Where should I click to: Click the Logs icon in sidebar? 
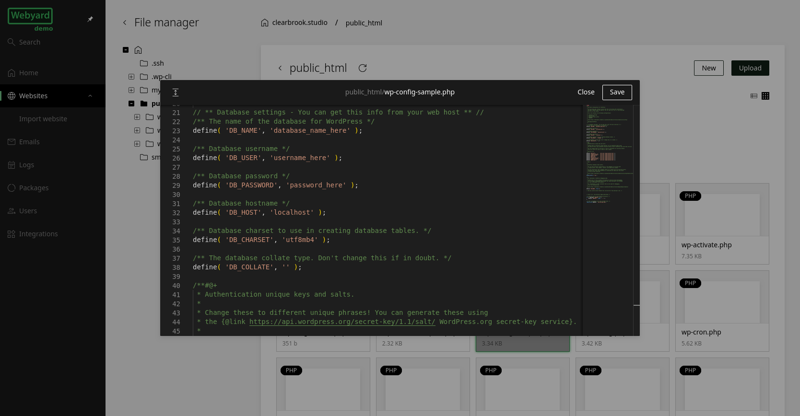coord(11,165)
